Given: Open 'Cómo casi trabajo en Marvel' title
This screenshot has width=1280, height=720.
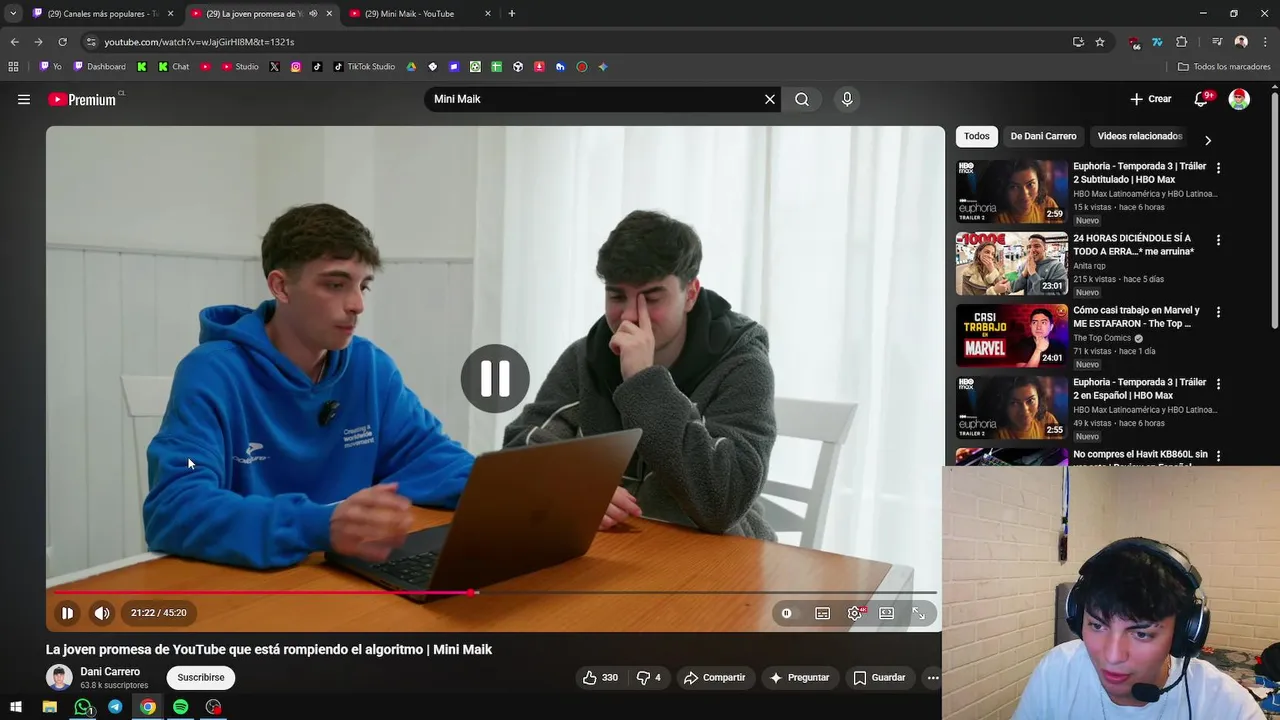Looking at the screenshot, I should coord(1136,317).
